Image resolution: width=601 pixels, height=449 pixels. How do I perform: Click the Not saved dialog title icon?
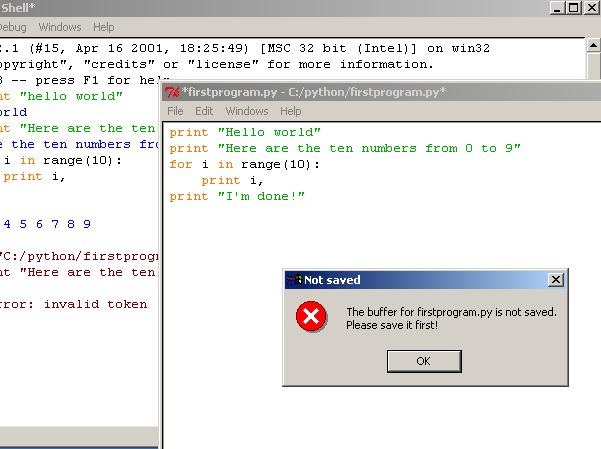pos(293,280)
